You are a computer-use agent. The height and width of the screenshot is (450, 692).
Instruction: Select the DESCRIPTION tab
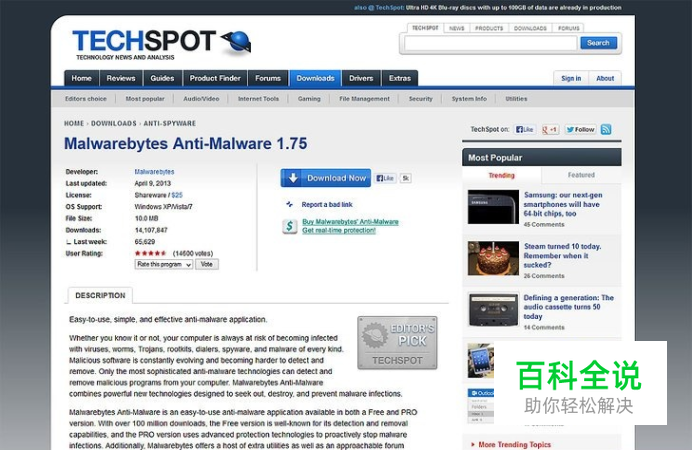point(100,296)
